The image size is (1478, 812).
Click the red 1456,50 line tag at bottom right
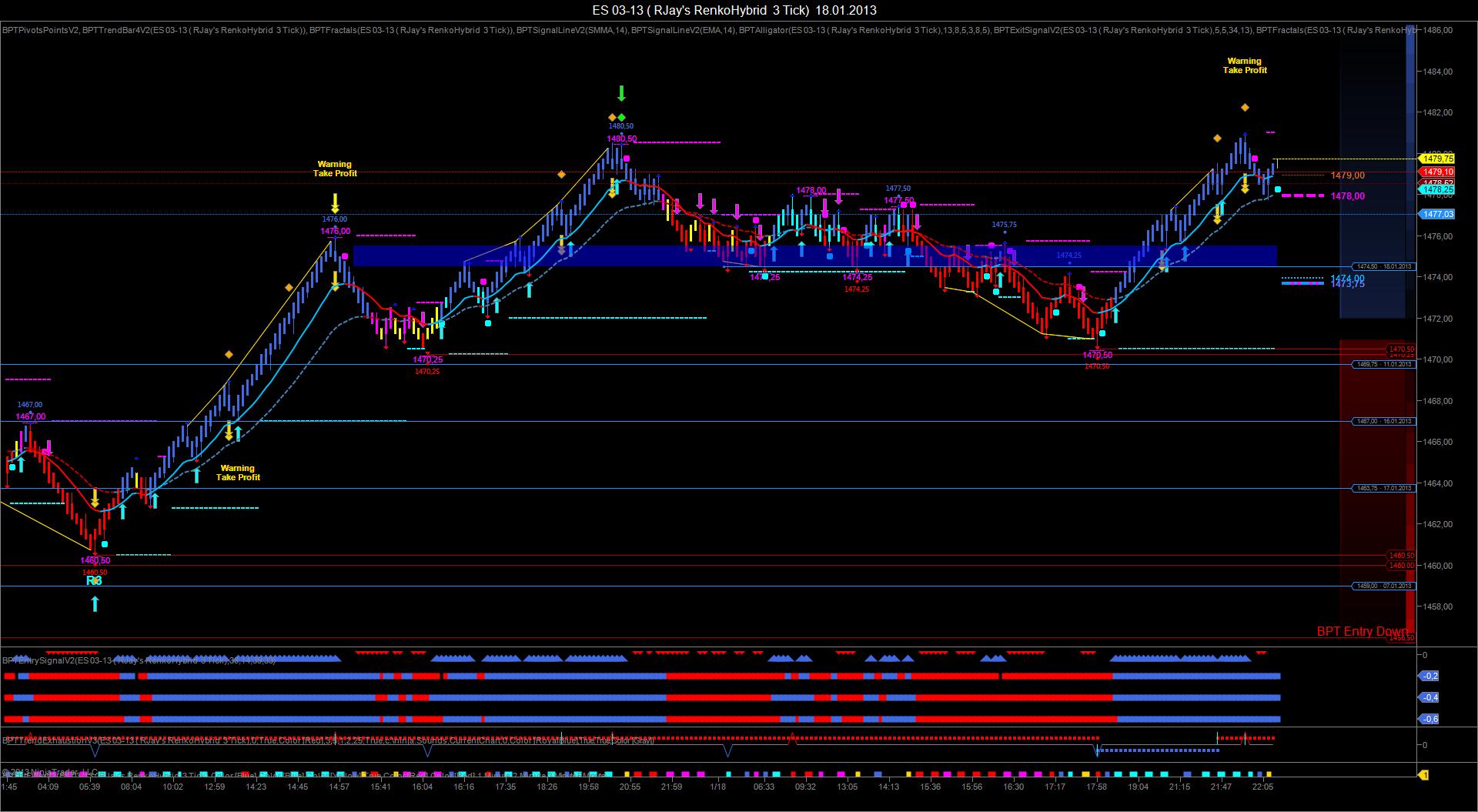1401,638
